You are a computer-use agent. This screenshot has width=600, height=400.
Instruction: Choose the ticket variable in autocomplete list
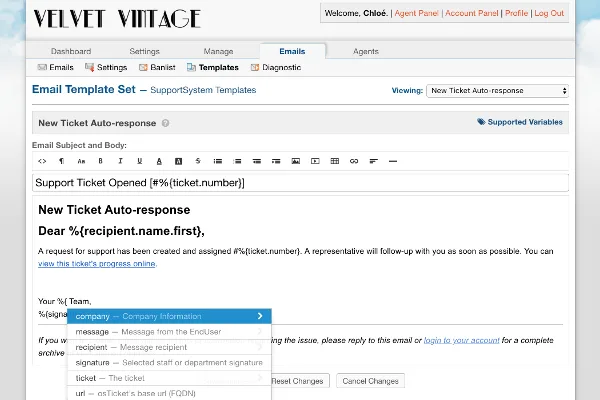coord(169,378)
